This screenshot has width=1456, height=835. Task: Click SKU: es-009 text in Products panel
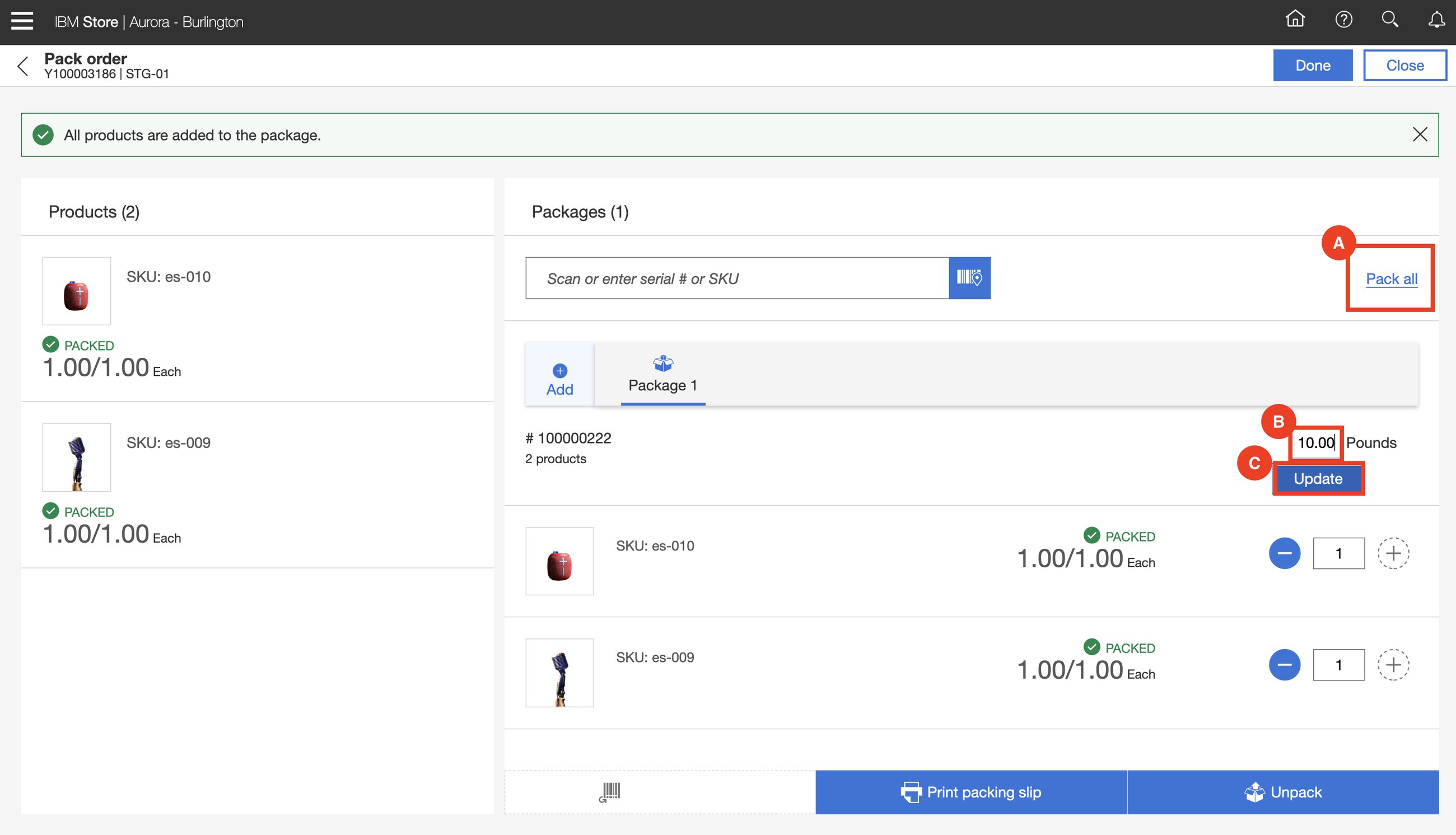[x=169, y=444]
